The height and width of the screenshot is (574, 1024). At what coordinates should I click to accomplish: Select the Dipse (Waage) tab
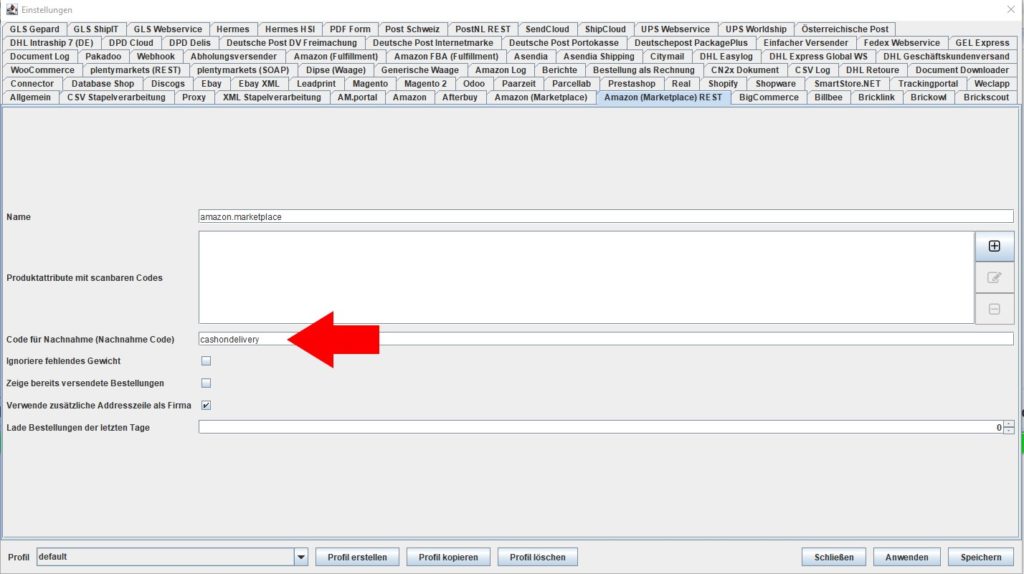click(x=336, y=70)
